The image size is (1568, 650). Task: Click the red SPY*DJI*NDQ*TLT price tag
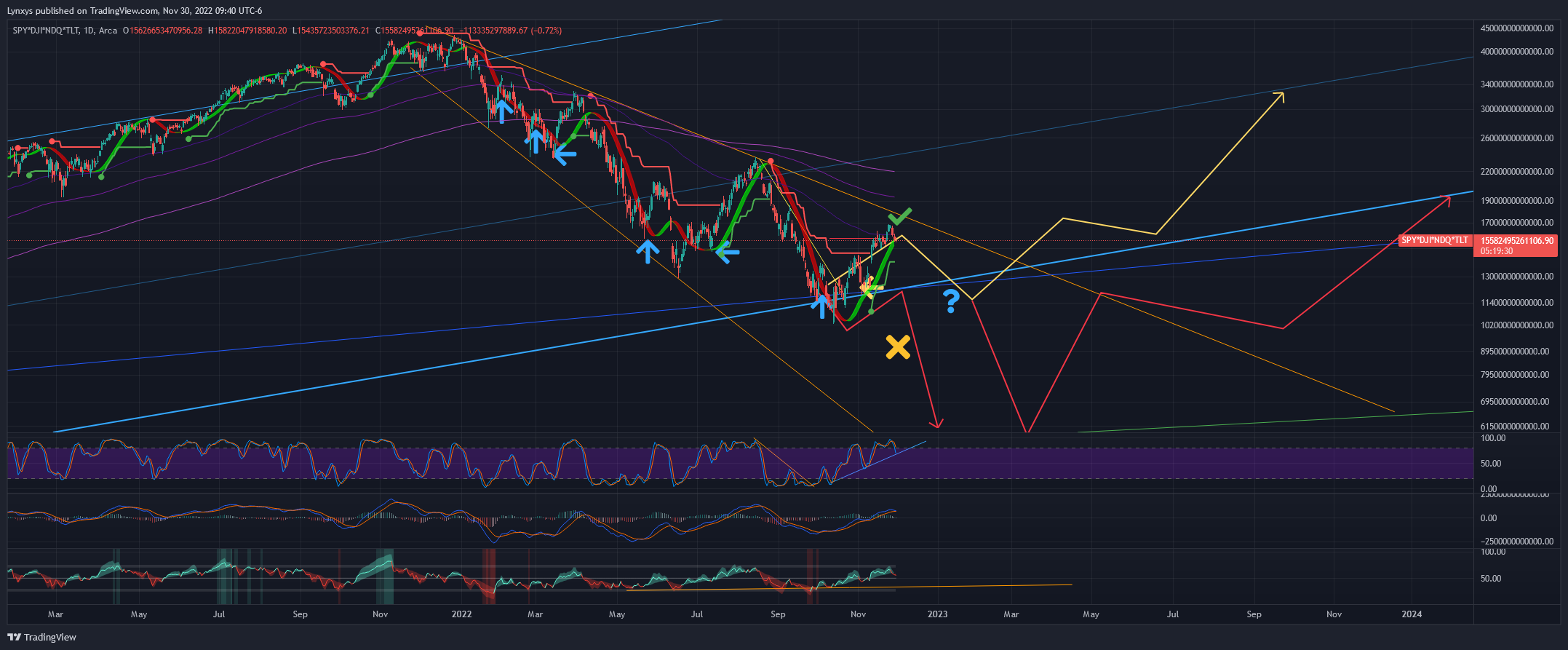[x=1435, y=240]
